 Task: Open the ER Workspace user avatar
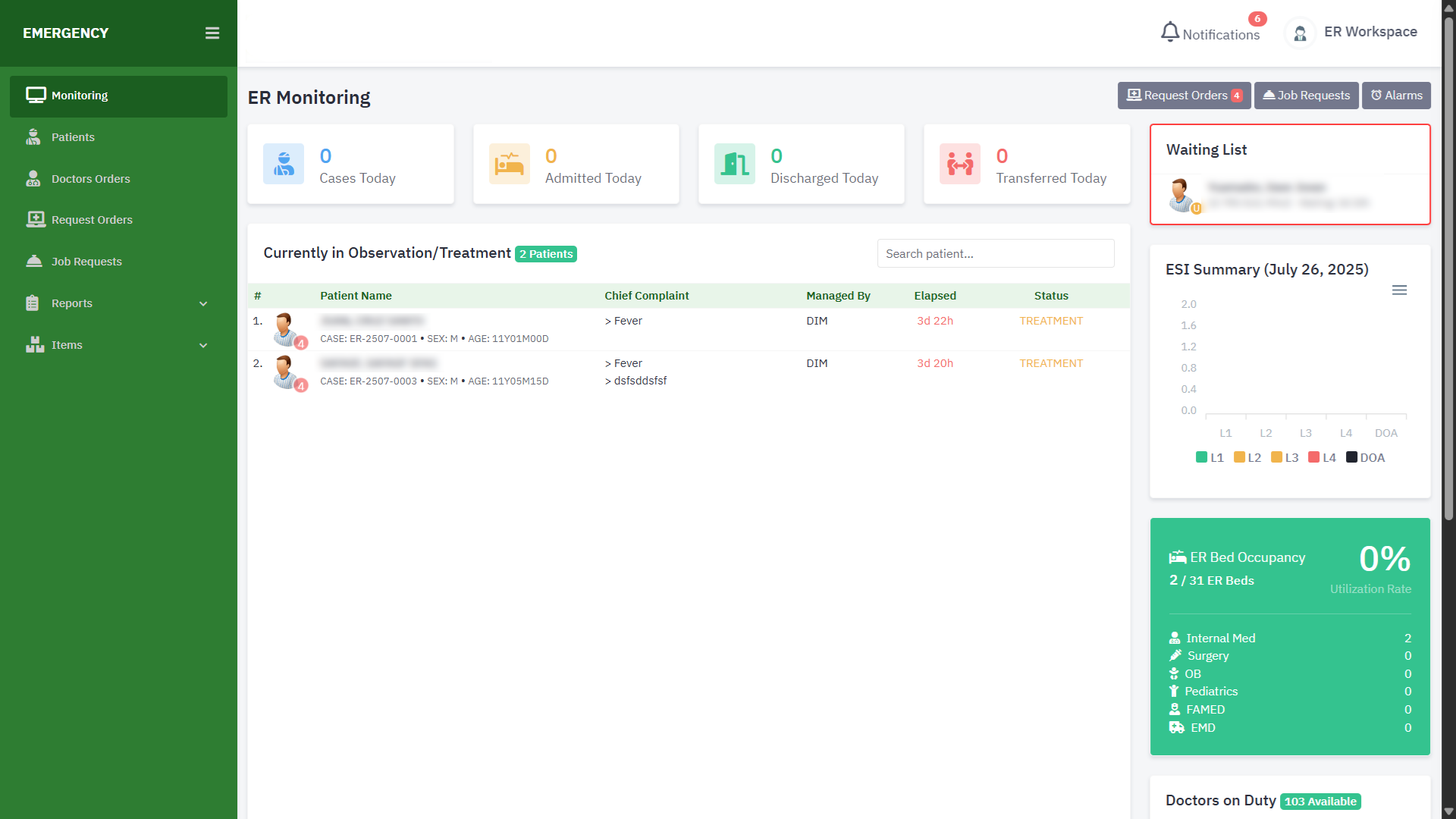point(1300,33)
